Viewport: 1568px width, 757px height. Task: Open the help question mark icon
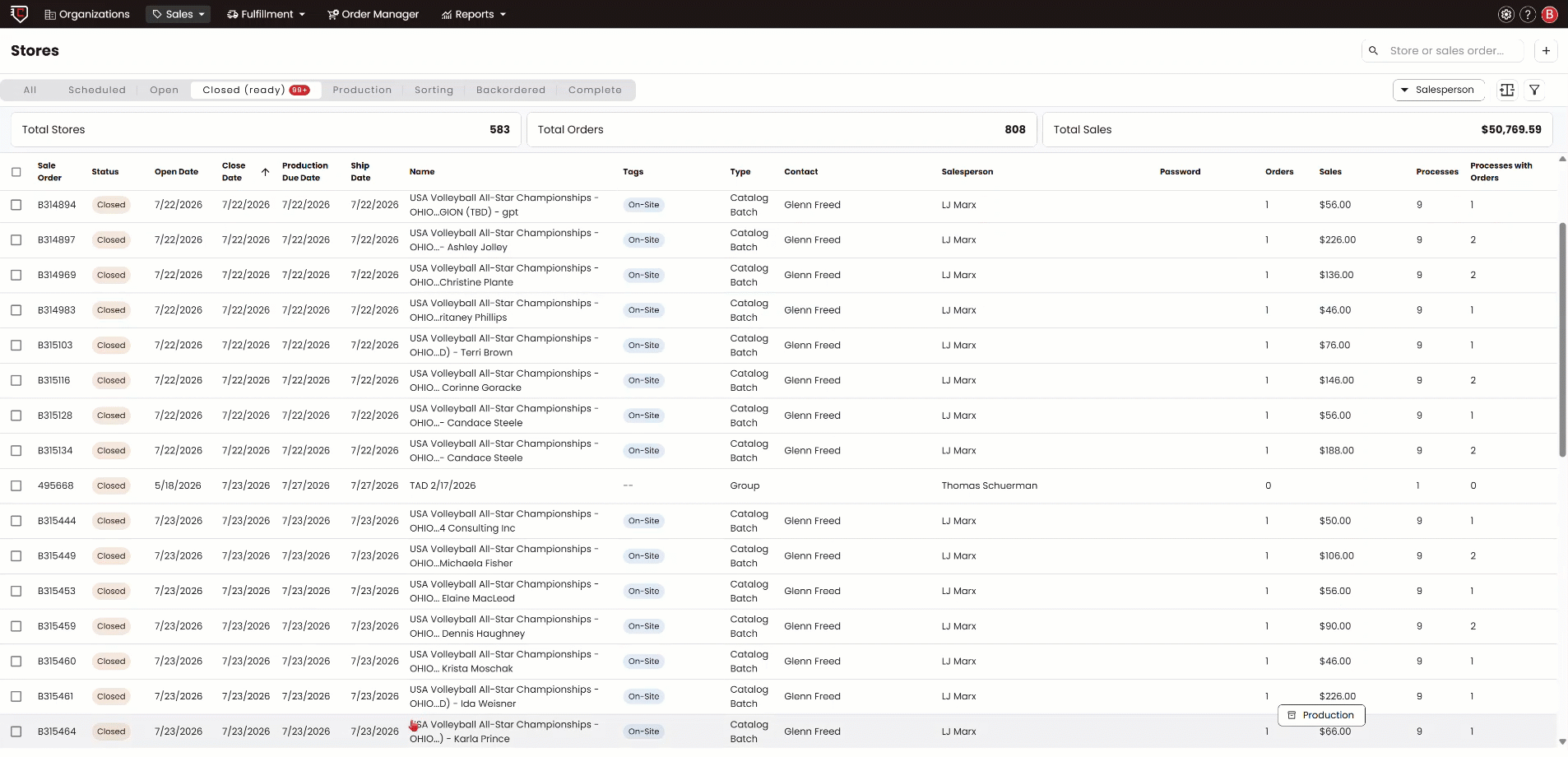1528,14
